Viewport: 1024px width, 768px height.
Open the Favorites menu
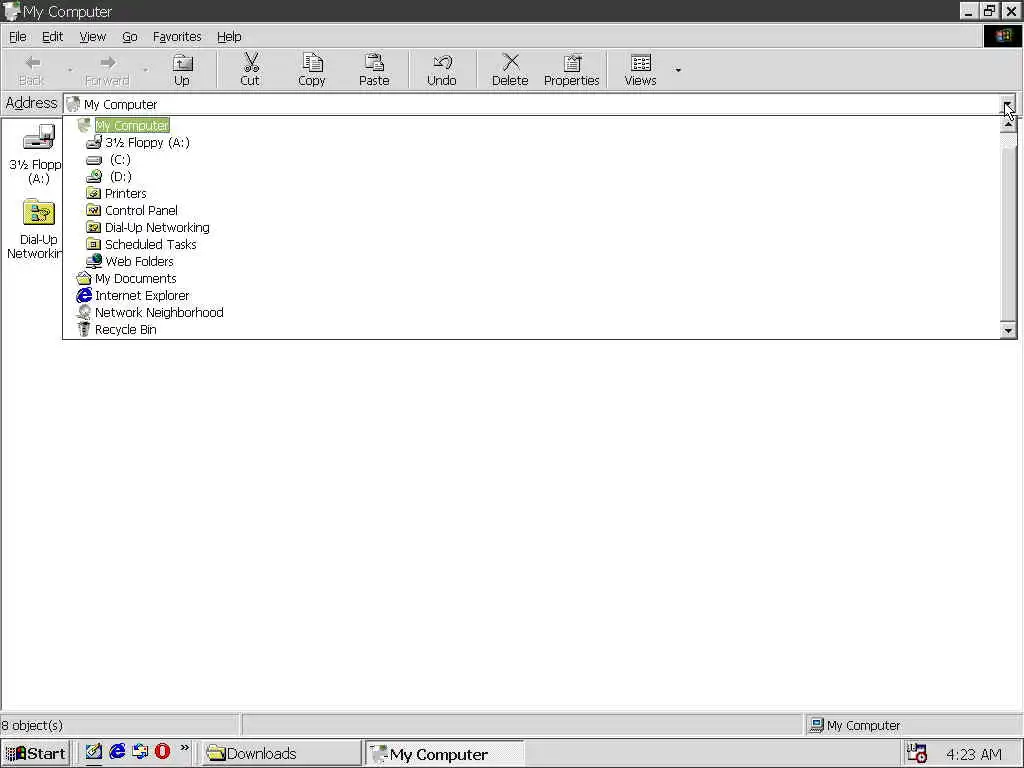tap(177, 37)
